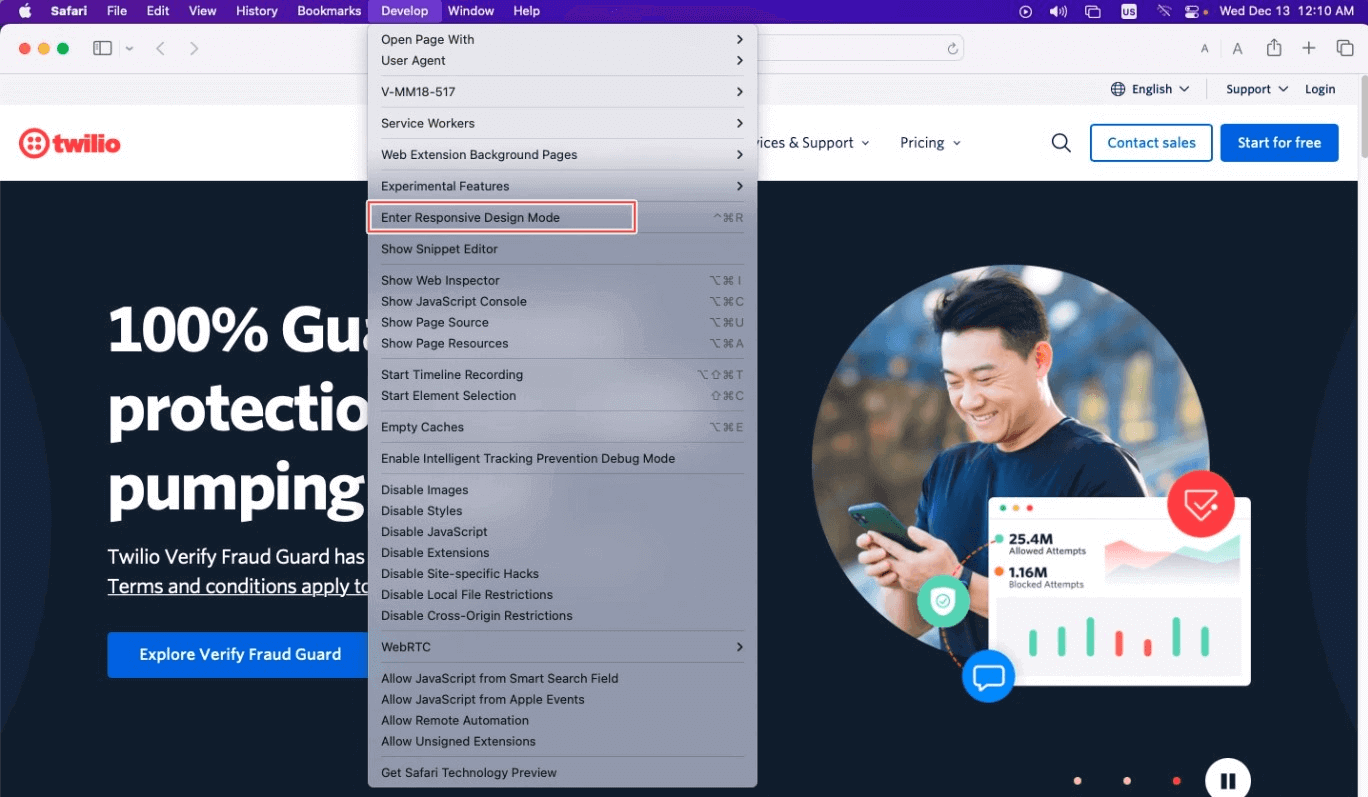Click the Twilio logo
The width and height of the screenshot is (1368, 797).
click(70, 143)
